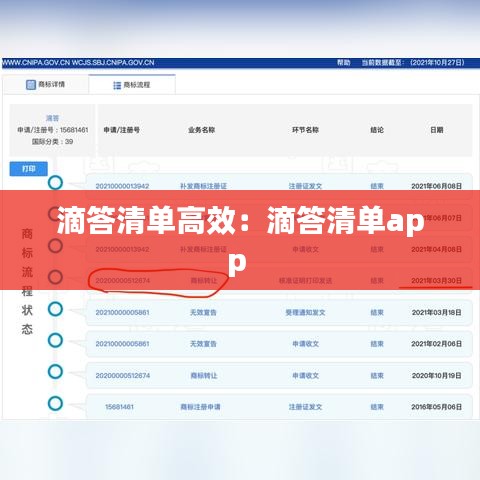Select timeline circle for 2021年06月08日 entry

pos(55,183)
